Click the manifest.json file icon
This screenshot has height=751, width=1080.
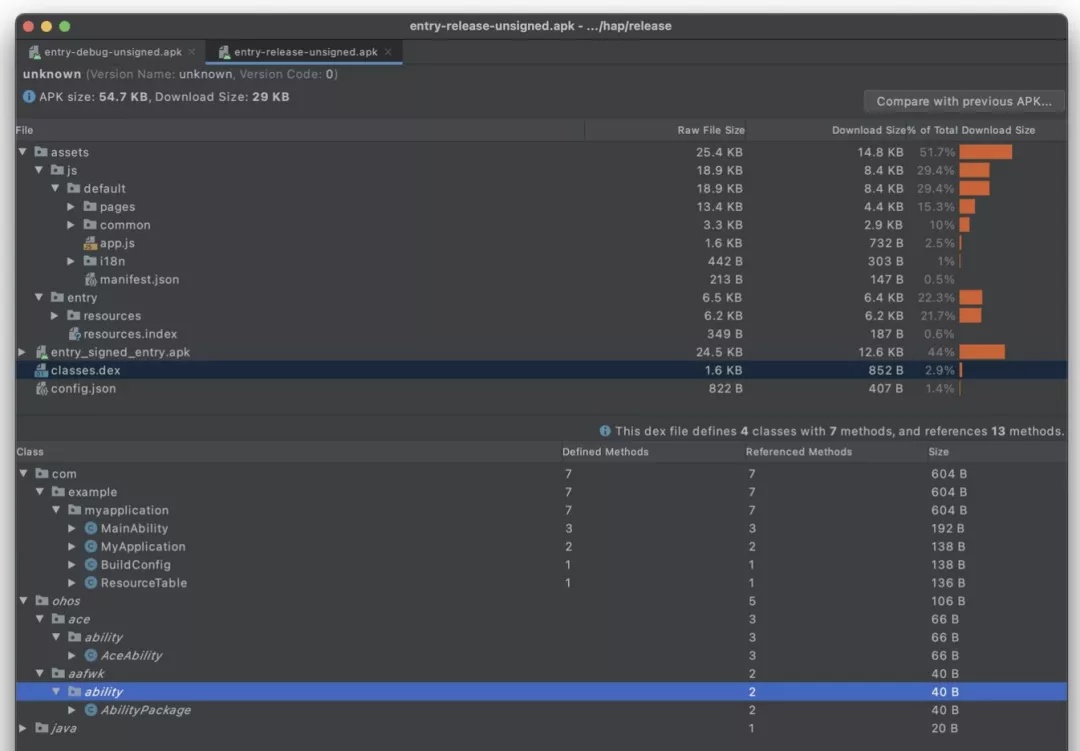[x=90, y=280]
